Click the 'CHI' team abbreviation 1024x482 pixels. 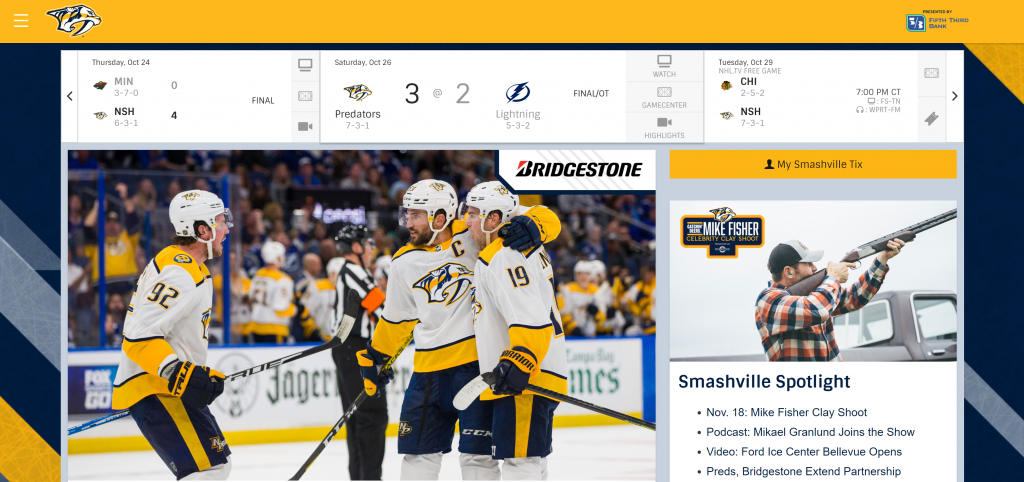pos(748,82)
